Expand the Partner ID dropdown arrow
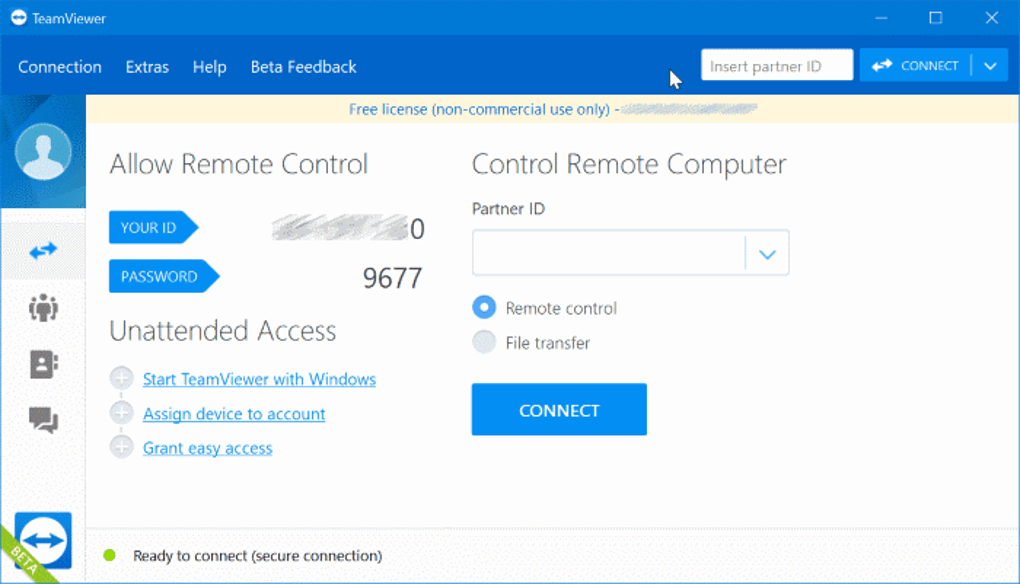 [767, 254]
